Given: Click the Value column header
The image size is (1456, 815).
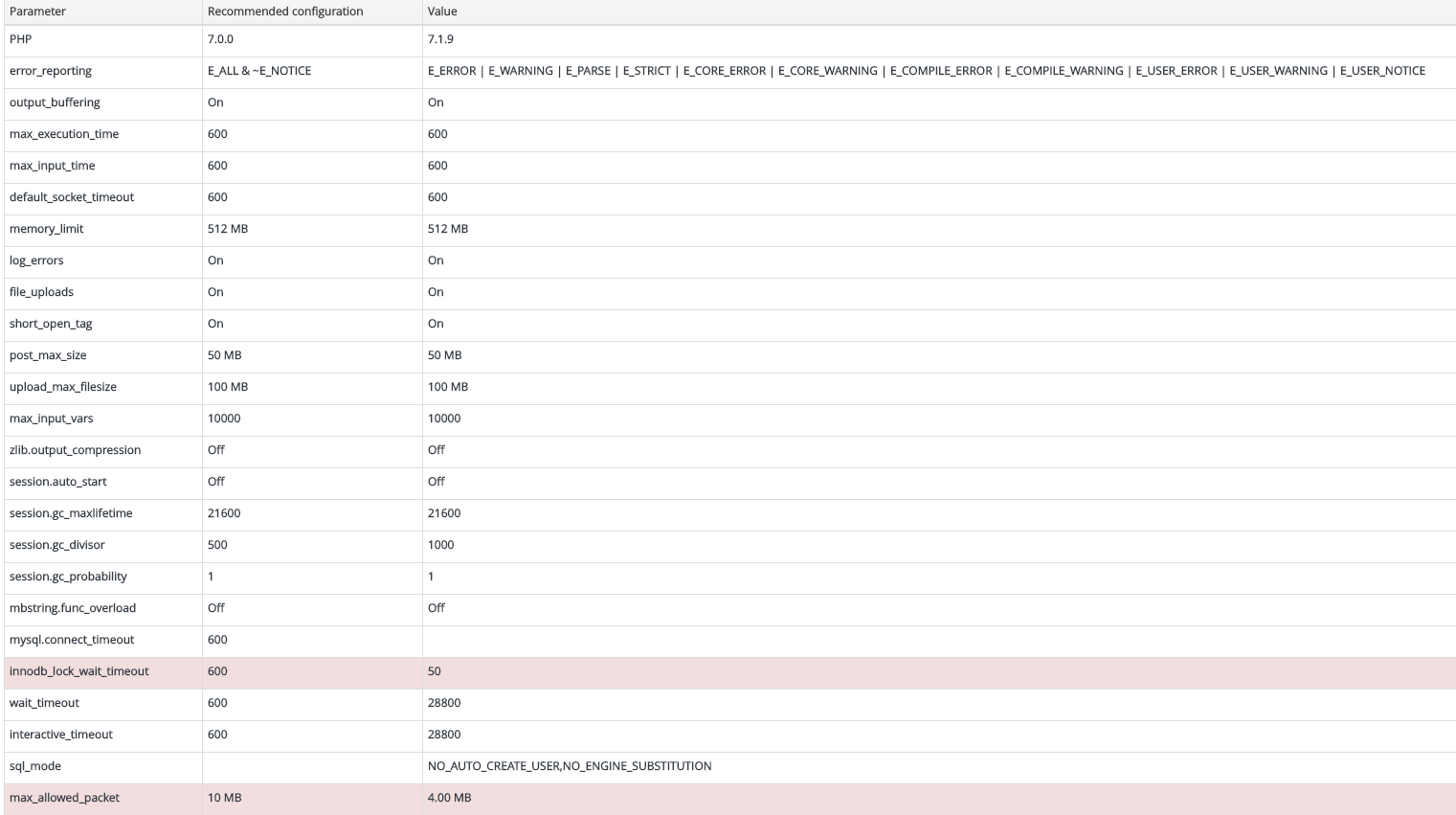Looking at the screenshot, I should pos(442,11).
